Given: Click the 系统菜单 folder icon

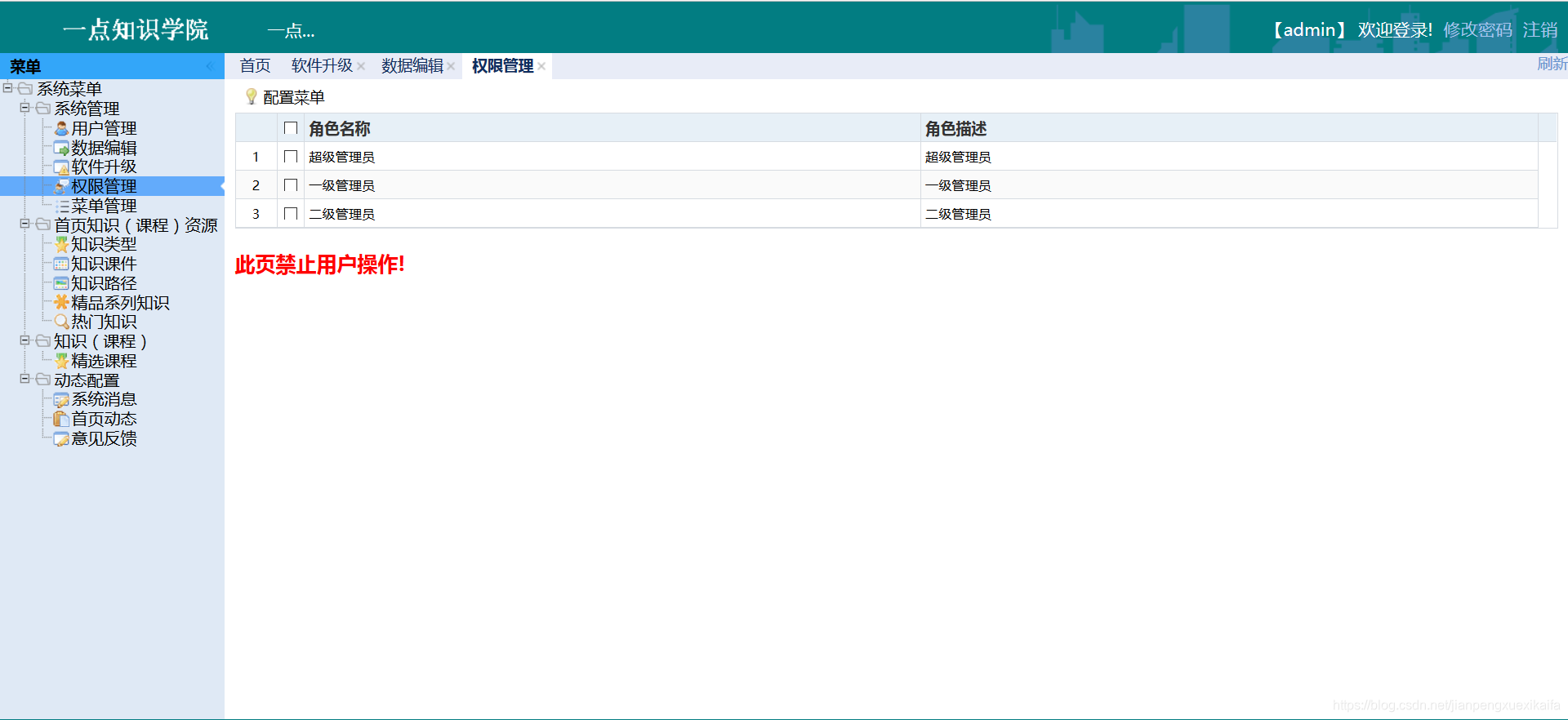Looking at the screenshot, I should coord(25,88).
